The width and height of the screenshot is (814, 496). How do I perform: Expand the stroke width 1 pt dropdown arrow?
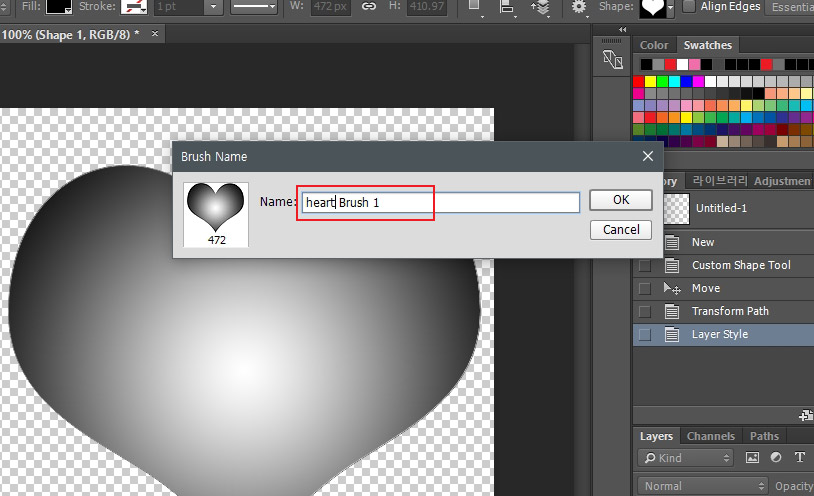point(213,7)
